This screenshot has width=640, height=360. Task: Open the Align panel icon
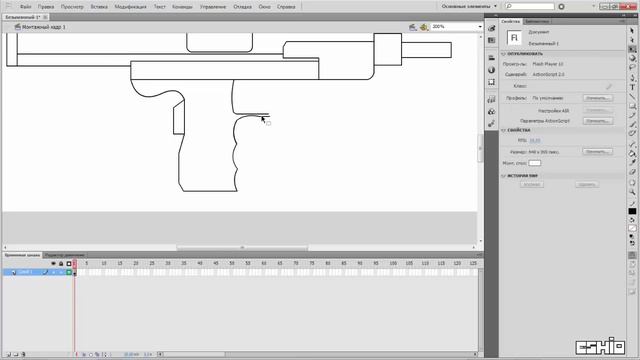pyautogui.click(x=491, y=58)
